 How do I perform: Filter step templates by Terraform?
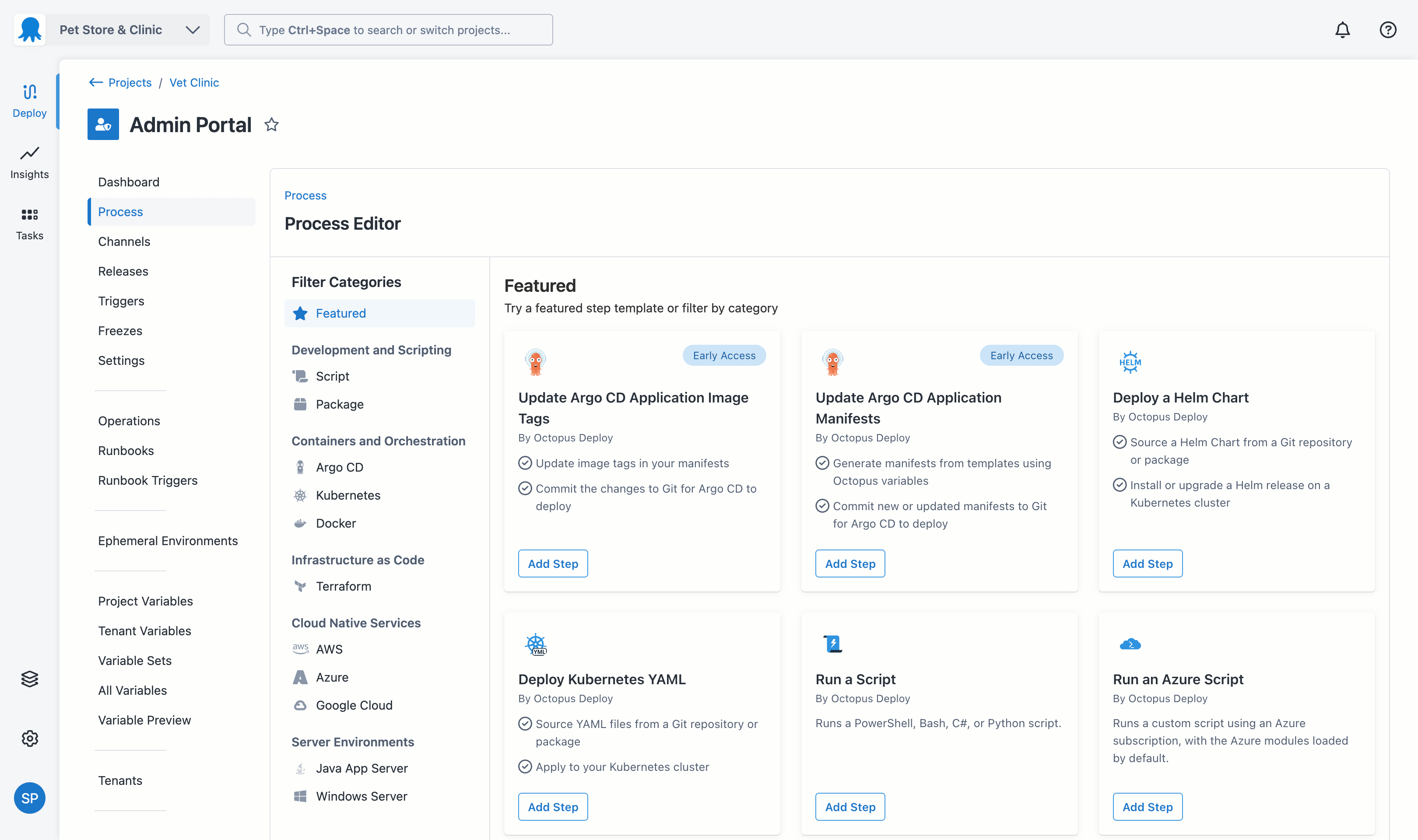[x=343, y=586]
